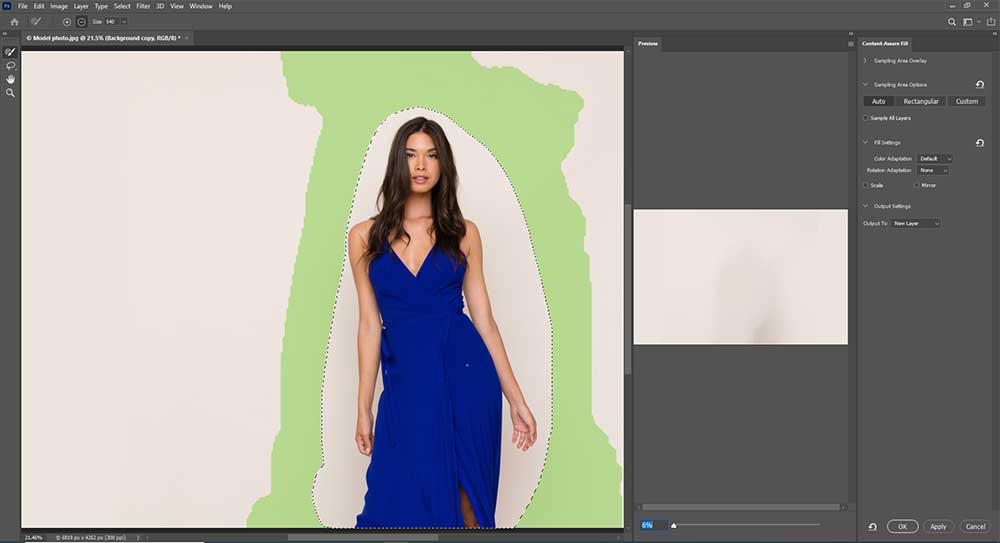Screen dimensions: 1000x543
Task: Select the Sampling Brush tool in toolbar
Action: pos(10,52)
